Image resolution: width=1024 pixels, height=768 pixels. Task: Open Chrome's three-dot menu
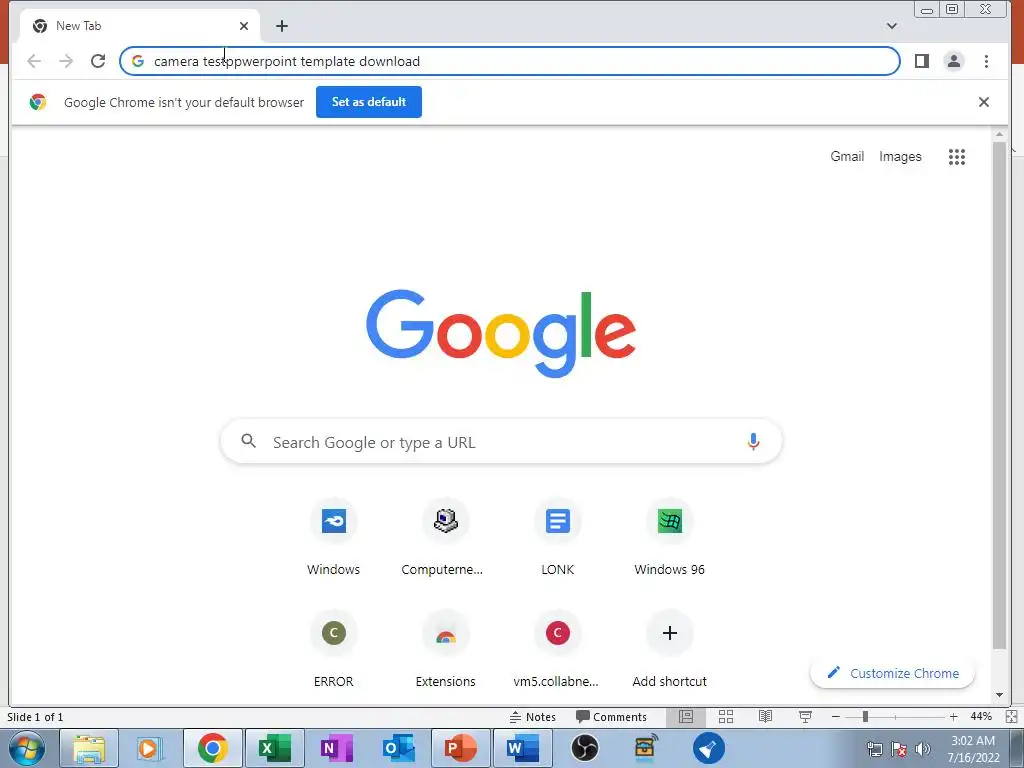(x=986, y=61)
